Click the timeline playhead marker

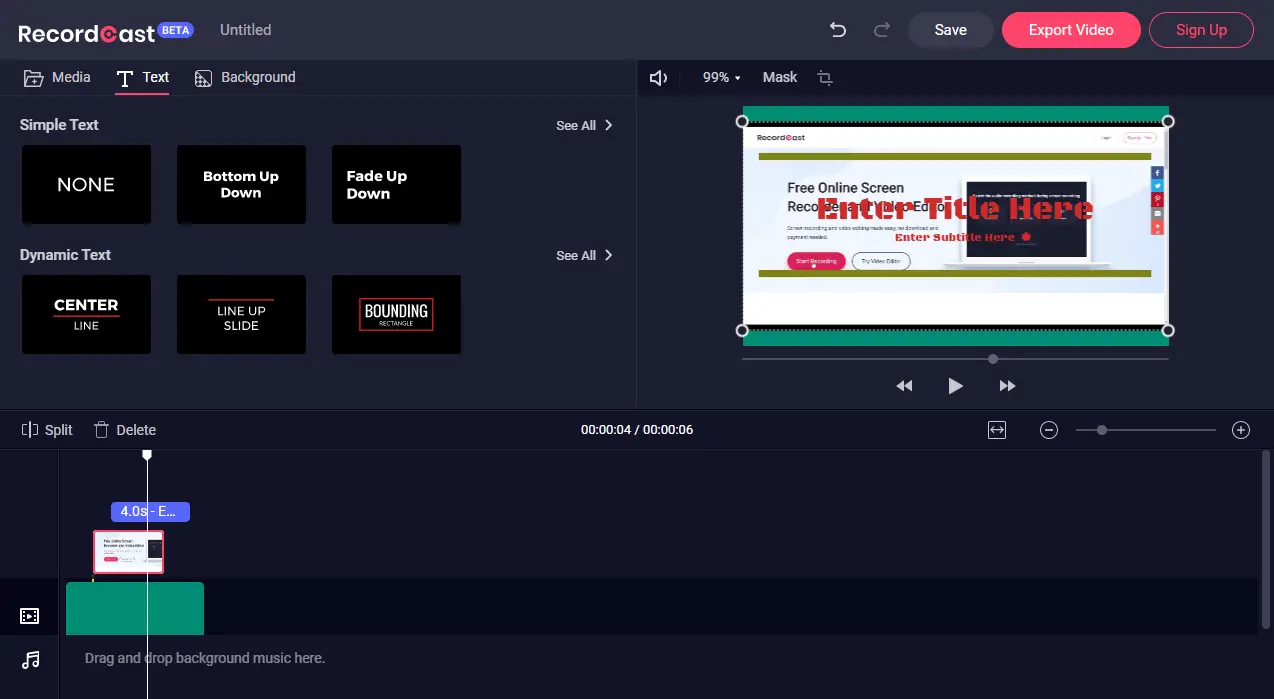pos(147,455)
